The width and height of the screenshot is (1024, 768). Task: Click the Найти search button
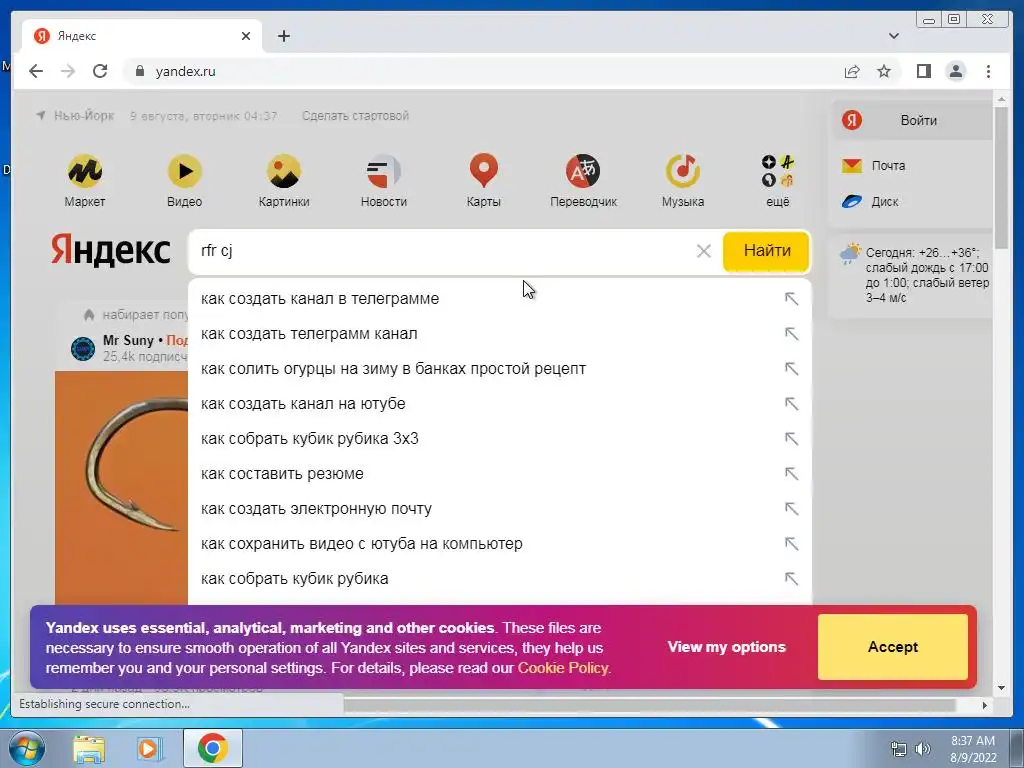[x=766, y=251]
